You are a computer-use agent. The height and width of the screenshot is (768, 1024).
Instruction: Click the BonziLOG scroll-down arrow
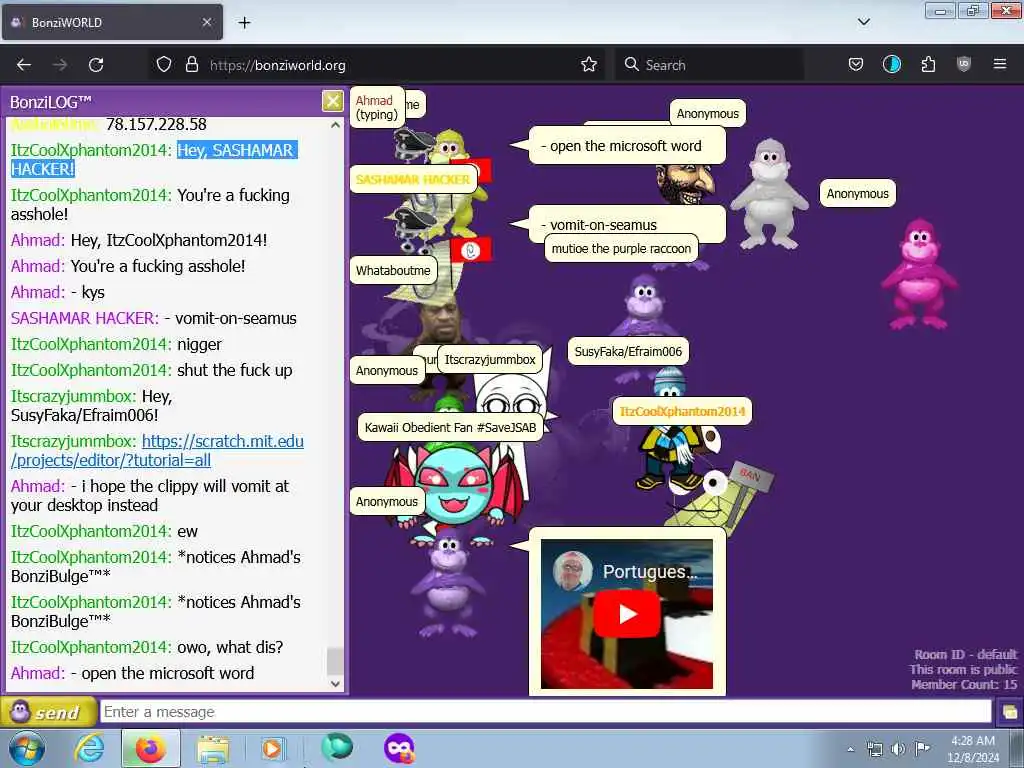(336, 683)
